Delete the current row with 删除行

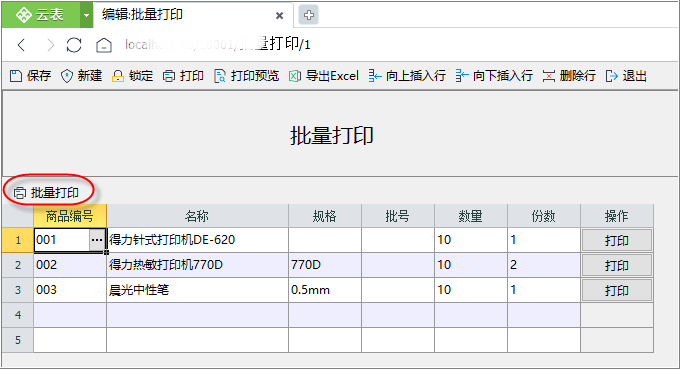pos(569,76)
